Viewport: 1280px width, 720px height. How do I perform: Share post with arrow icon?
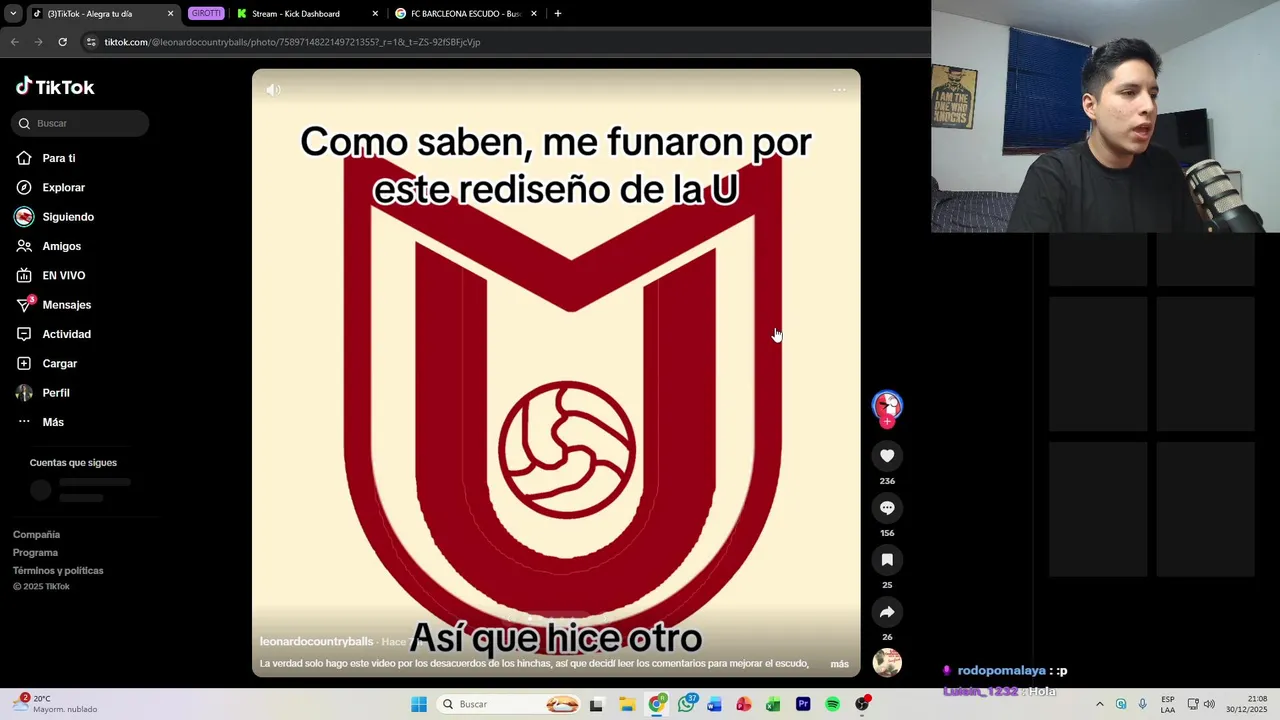(x=887, y=612)
